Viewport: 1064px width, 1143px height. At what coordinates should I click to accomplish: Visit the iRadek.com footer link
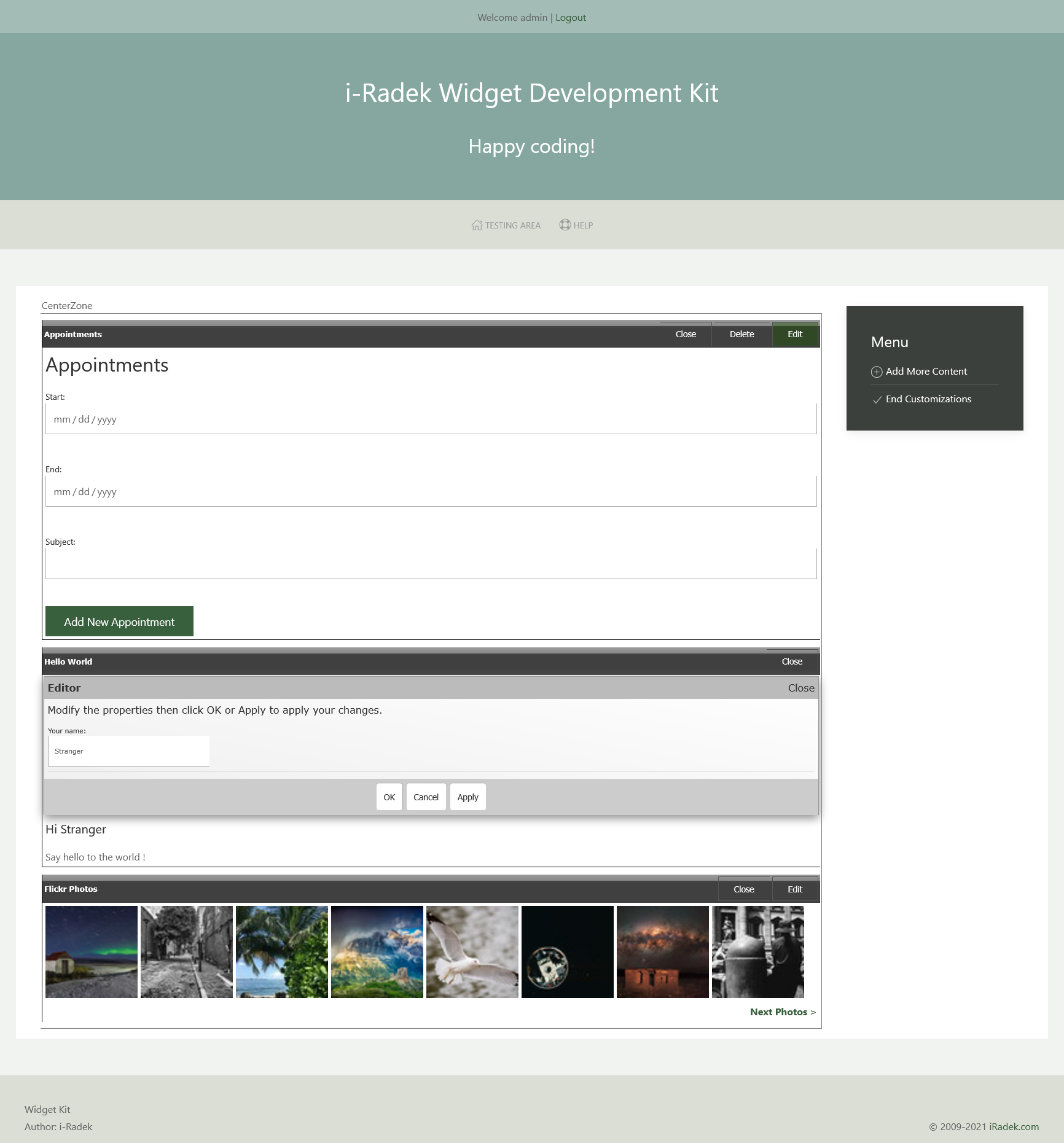point(1014,1127)
